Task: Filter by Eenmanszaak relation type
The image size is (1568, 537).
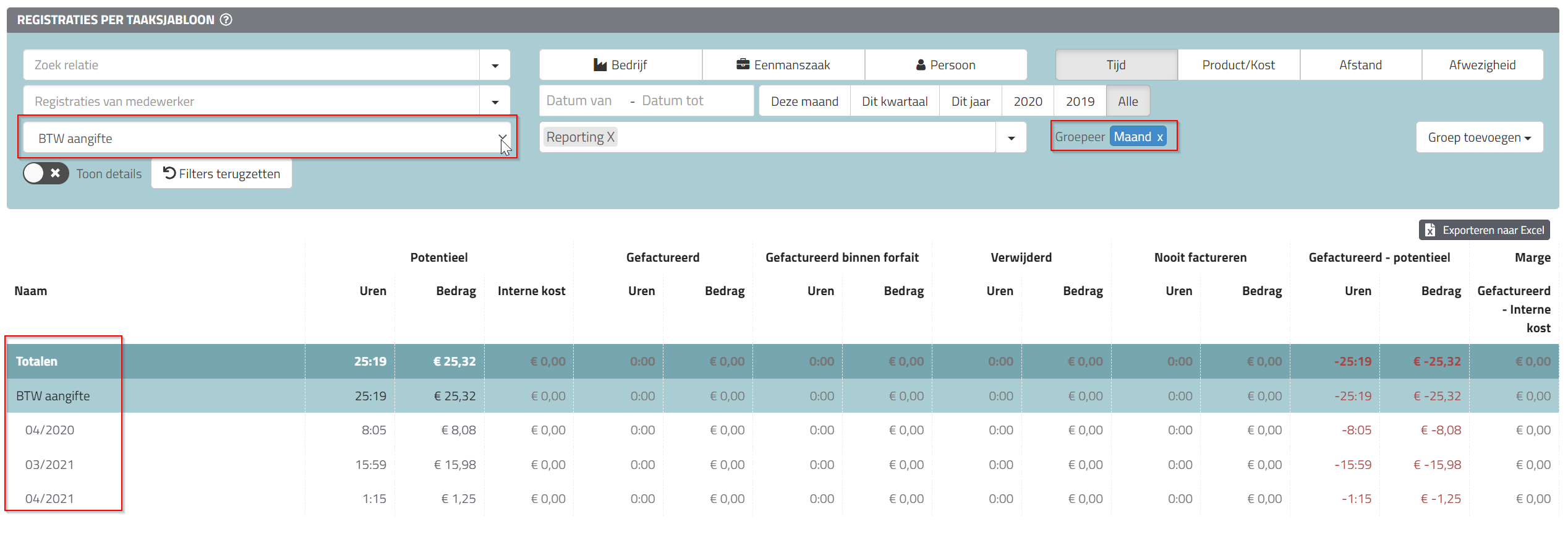Action: [783, 65]
